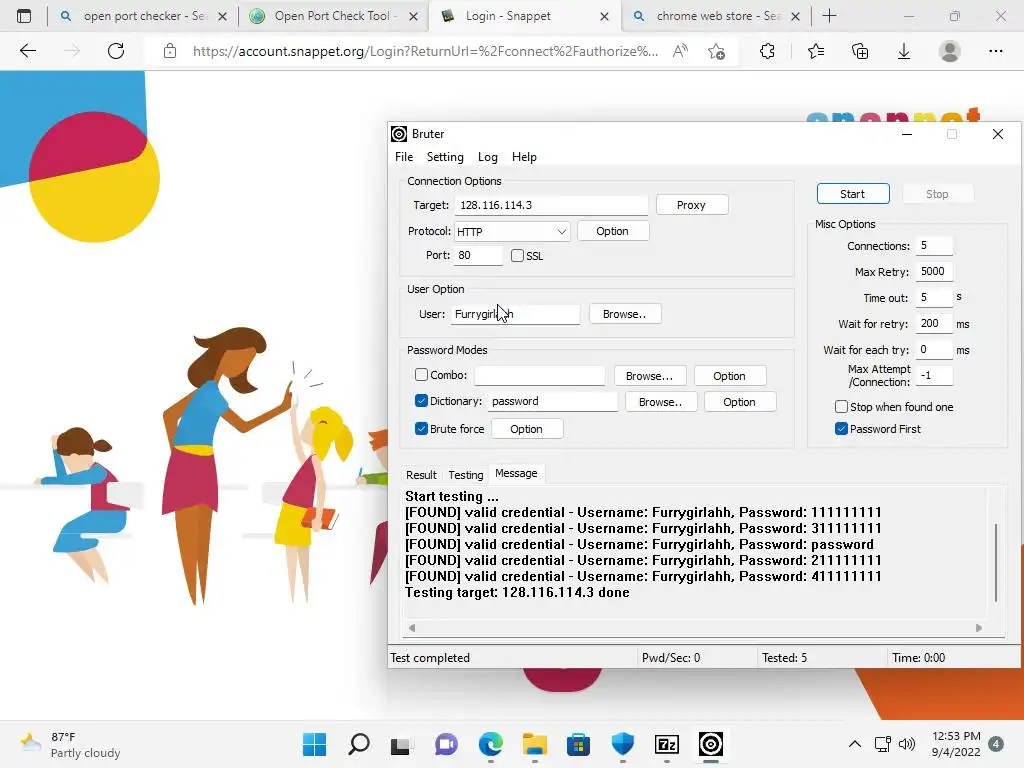
Task: Open the Brute force Option button
Action: [x=526, y=429]
